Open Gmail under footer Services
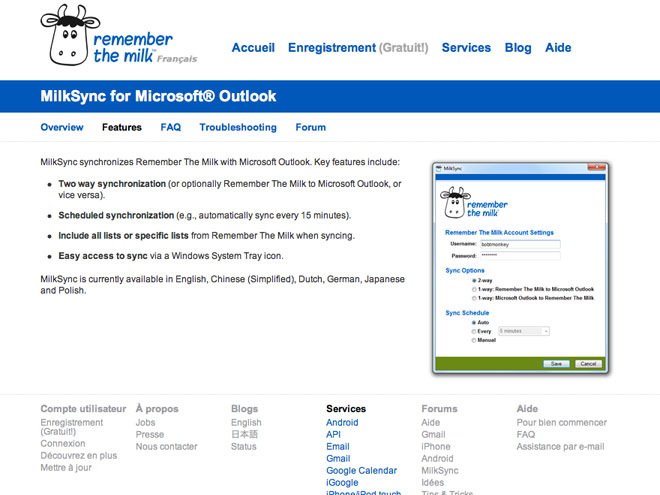Image resolution: width=660 pixels, height=495 pixels. coord(338,458)
